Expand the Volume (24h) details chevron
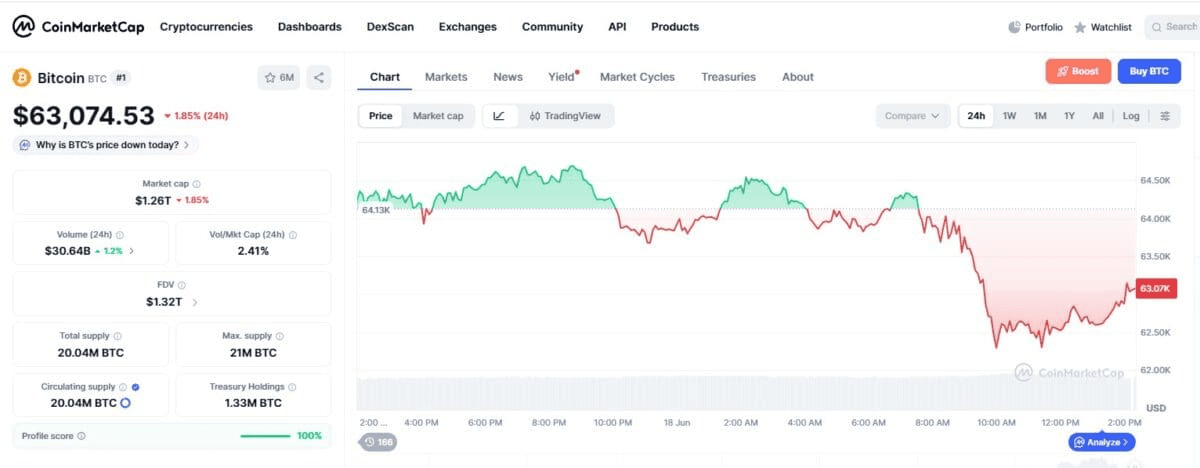The image size is (1200, 468). click(132, 251)
